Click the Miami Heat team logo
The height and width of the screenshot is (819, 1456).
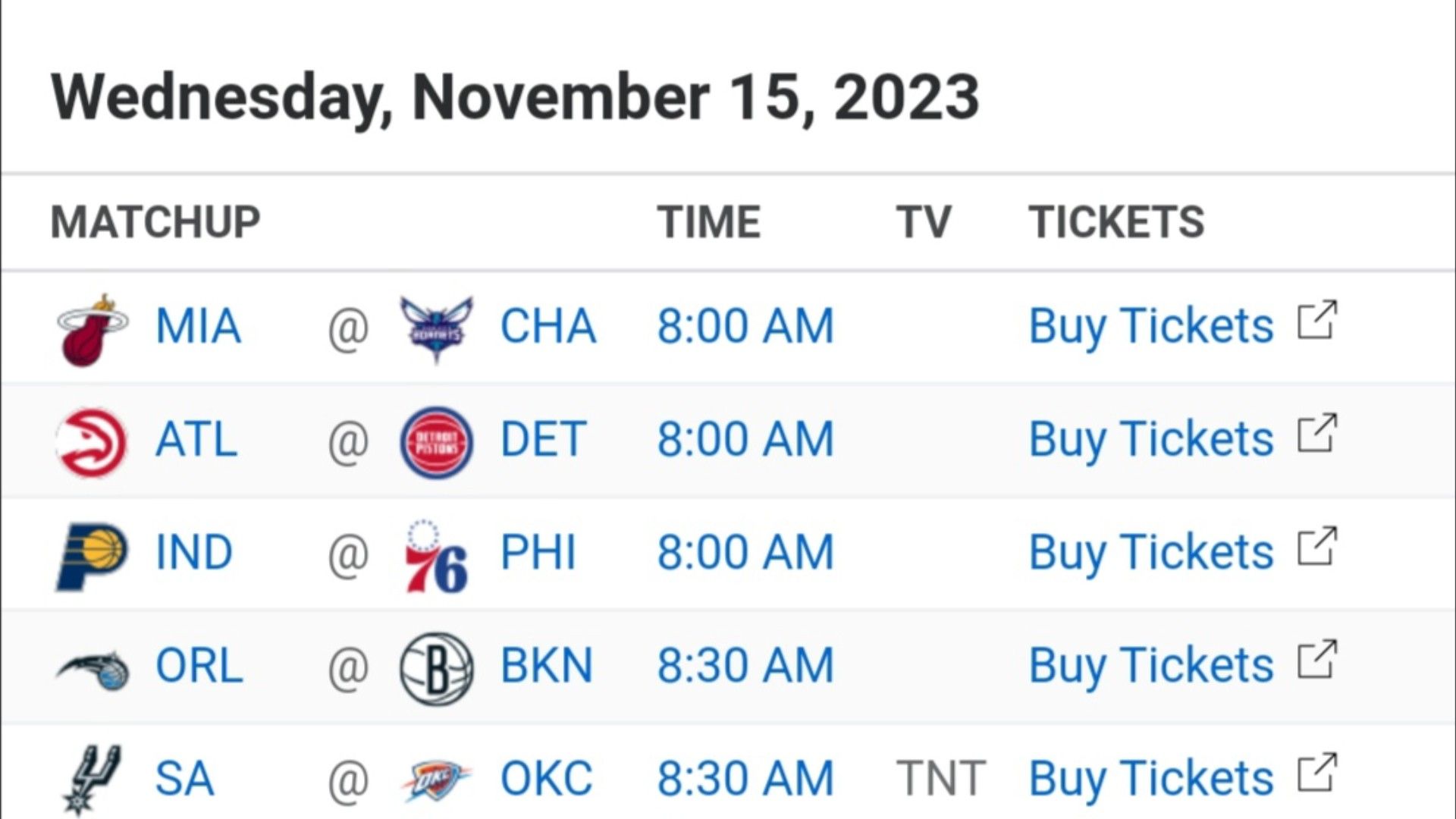(x=93, y=330)
